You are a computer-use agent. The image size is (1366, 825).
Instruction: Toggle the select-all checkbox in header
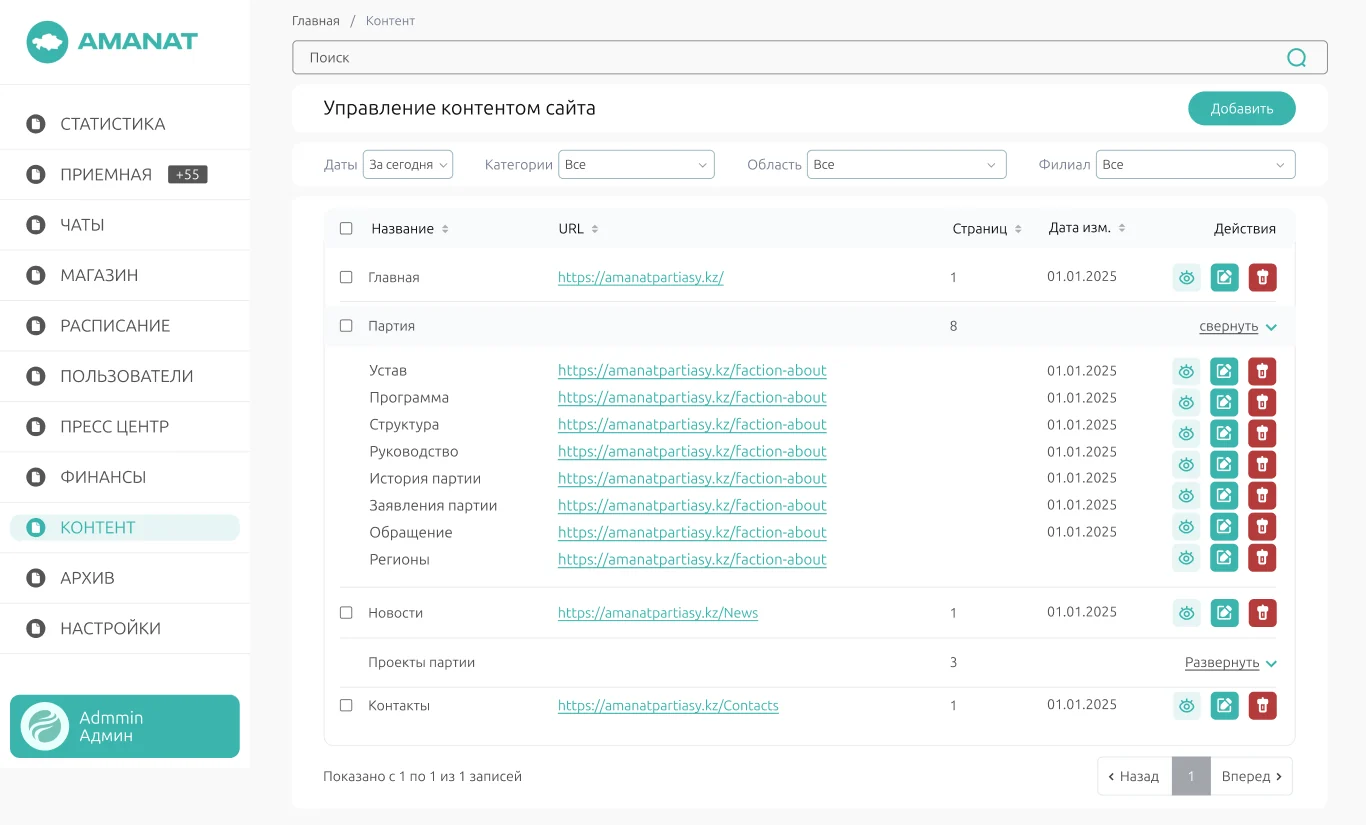pyautogui.click(x=346, y=229)
